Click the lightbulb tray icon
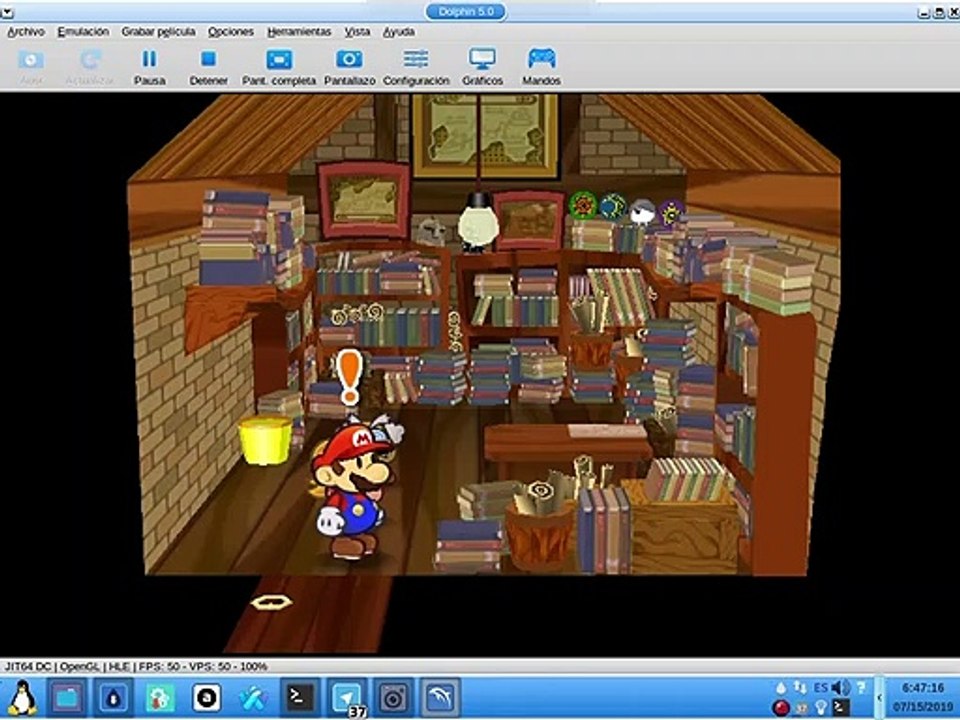 click(821, 708)
